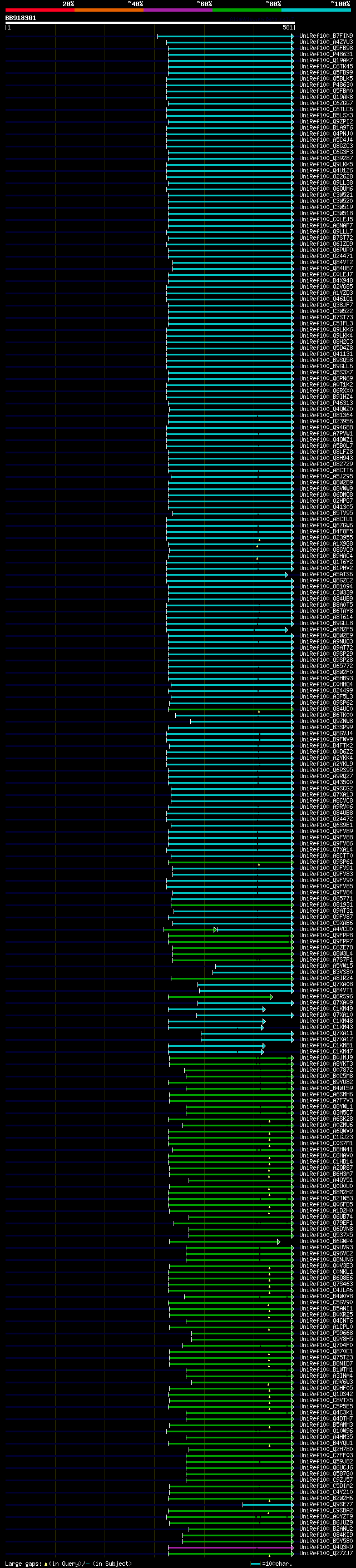356x1568 pixels.
Task: Click the orange ~40% identity legend bar
Action: (109, 10)
